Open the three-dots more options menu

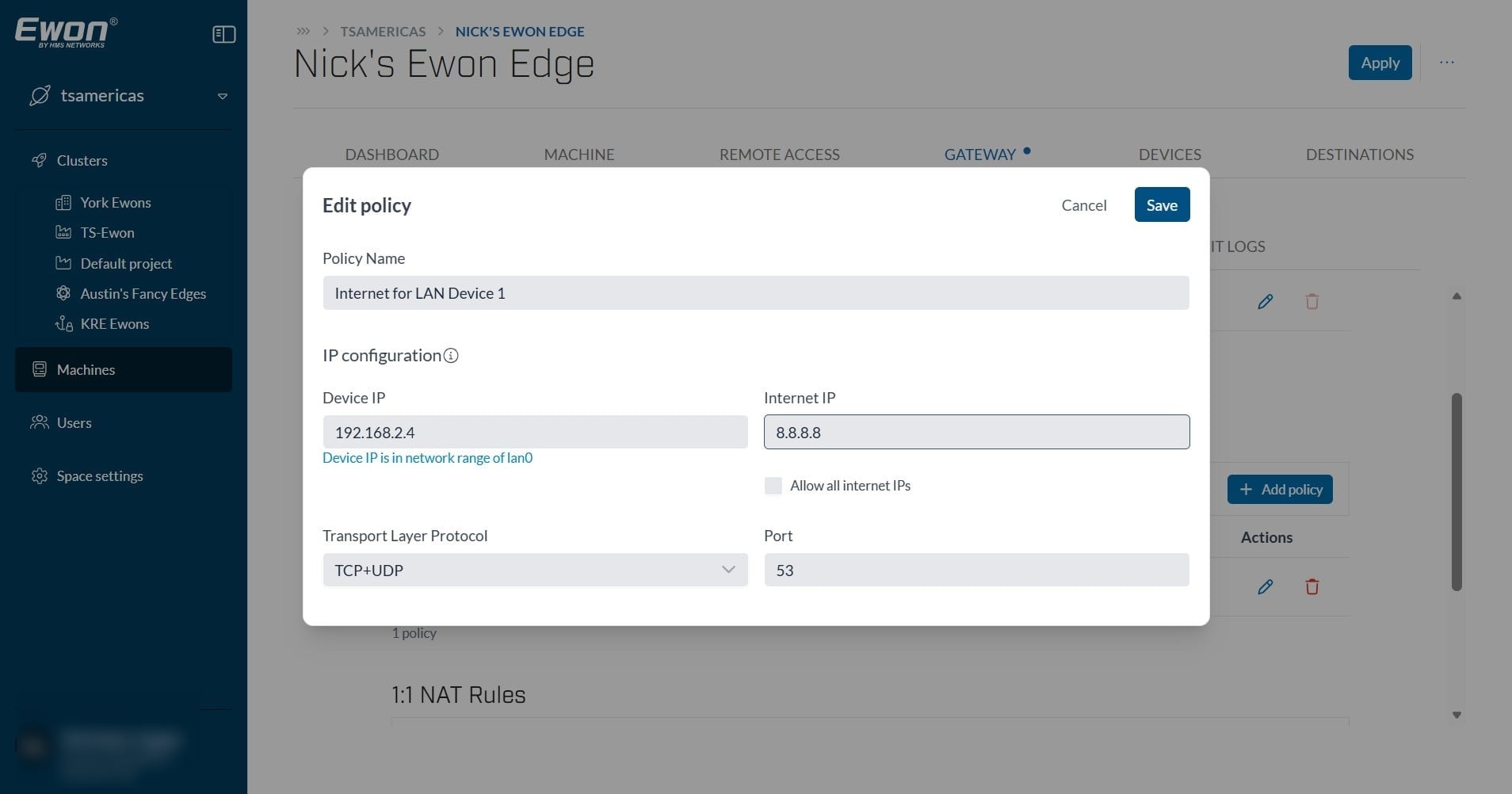point(1447,63)
